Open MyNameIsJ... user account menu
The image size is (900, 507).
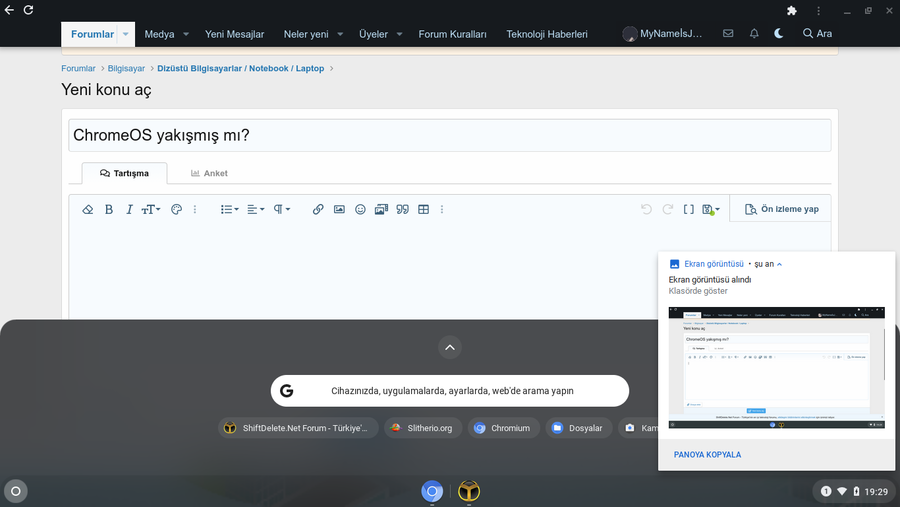(662, 33)
